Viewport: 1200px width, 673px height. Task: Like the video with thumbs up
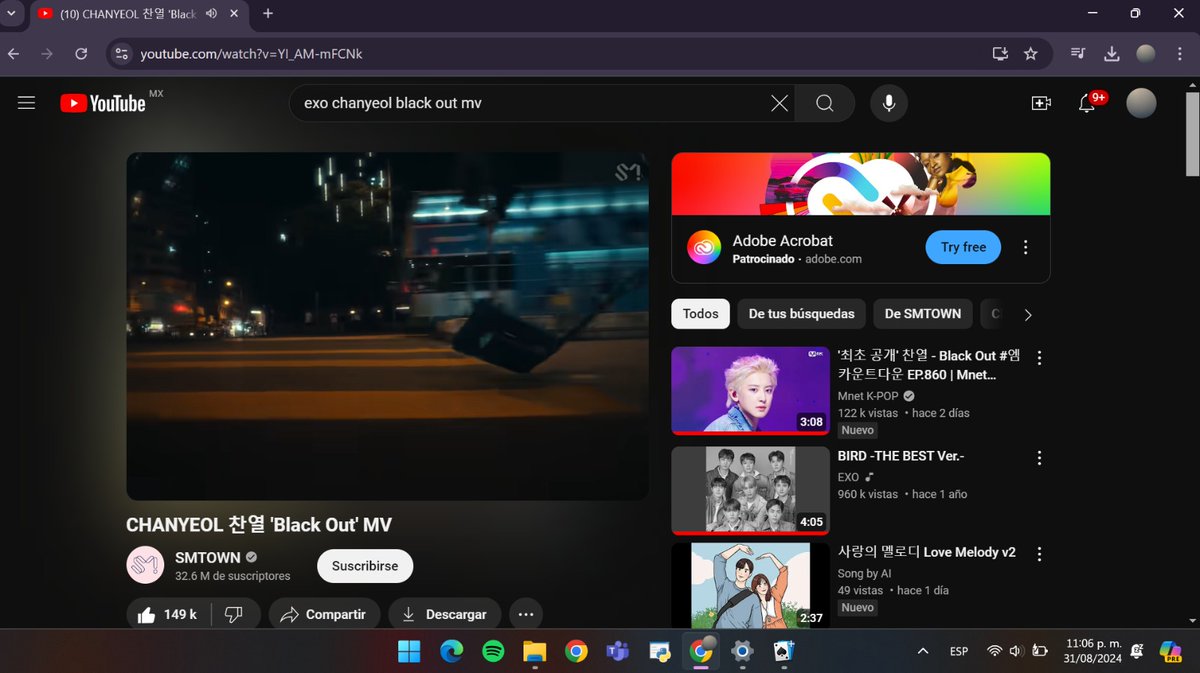147,614
